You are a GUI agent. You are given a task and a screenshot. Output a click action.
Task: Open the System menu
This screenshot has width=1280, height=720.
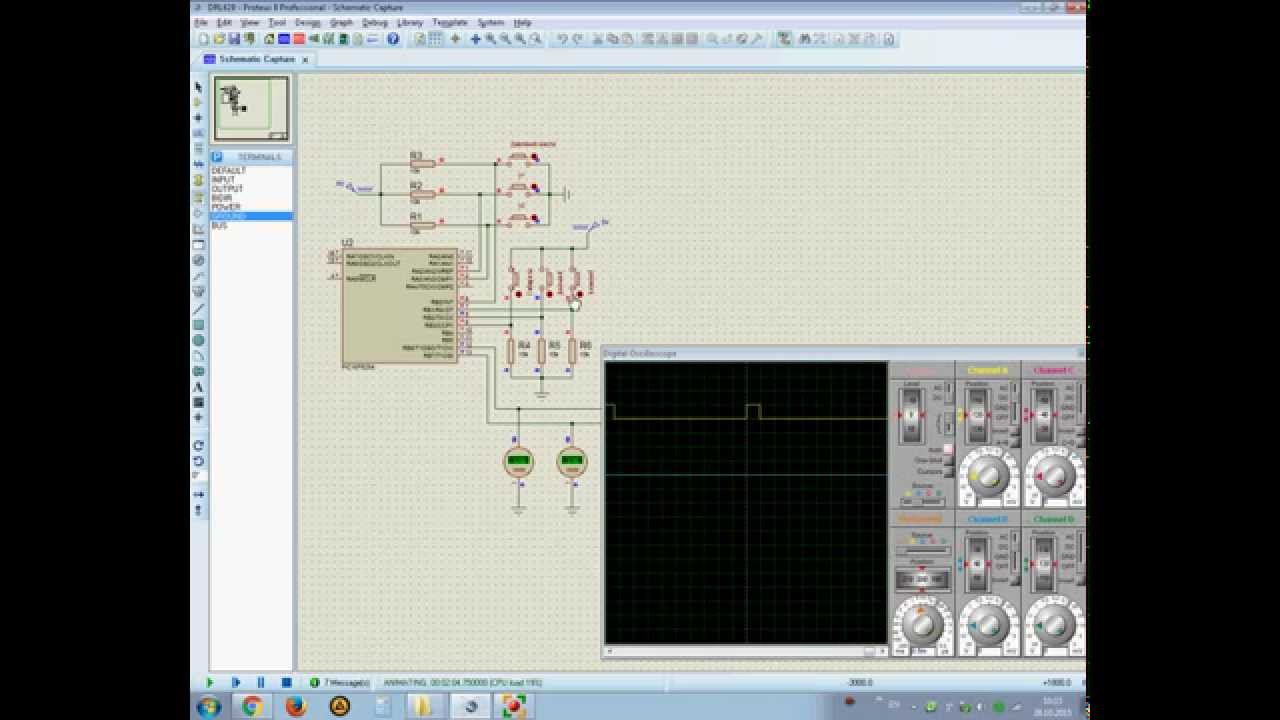[491, 22]
